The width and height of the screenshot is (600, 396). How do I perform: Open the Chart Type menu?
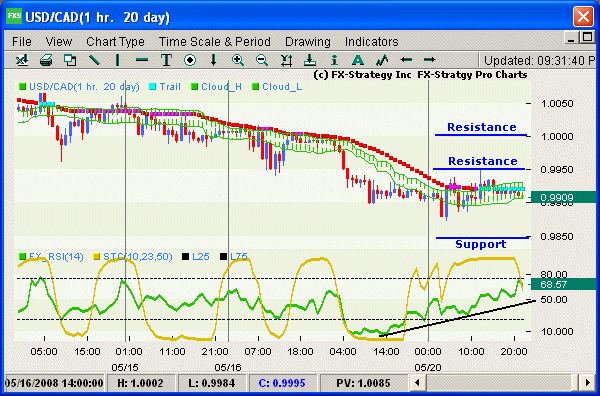115,41
